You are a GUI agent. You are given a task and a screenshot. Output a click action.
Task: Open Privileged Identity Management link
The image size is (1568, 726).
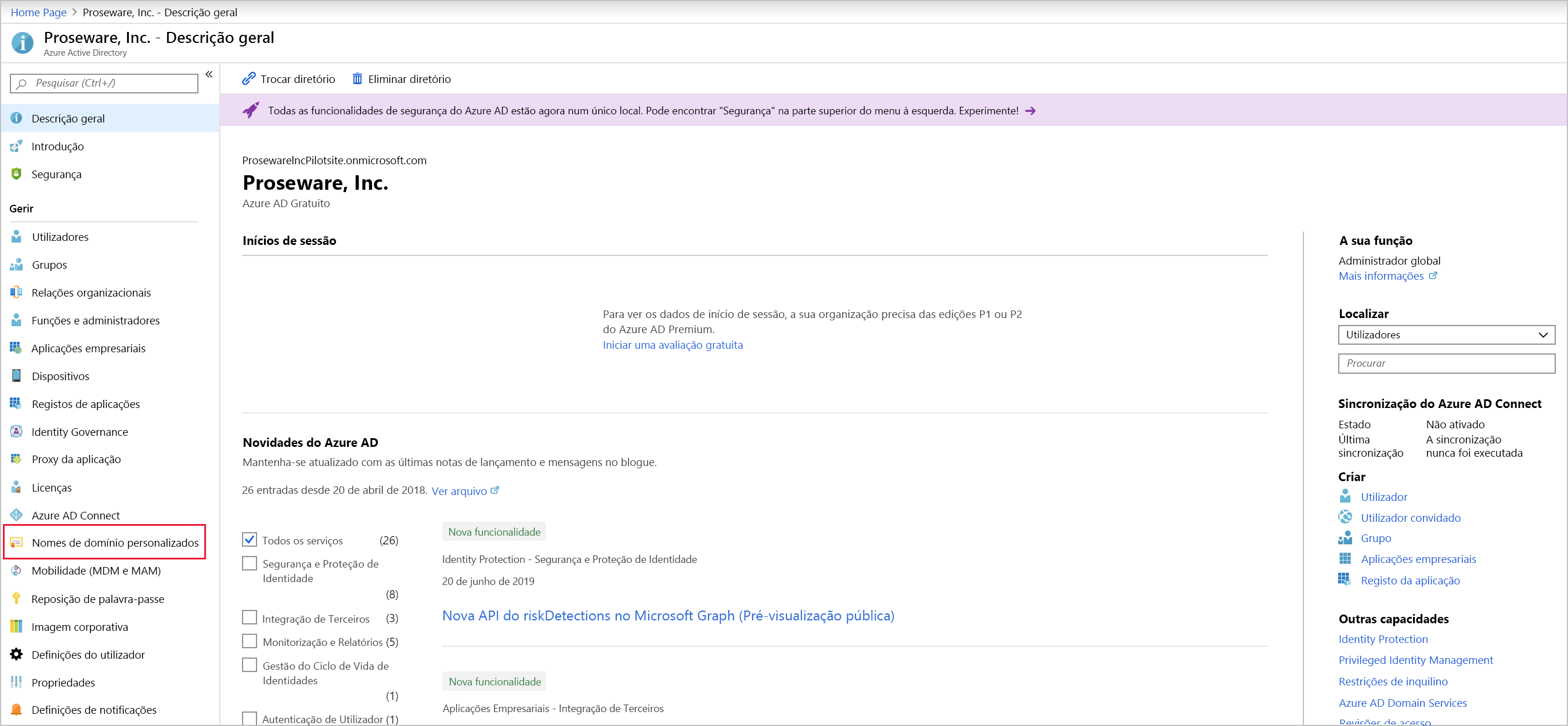pos(1415,660)
